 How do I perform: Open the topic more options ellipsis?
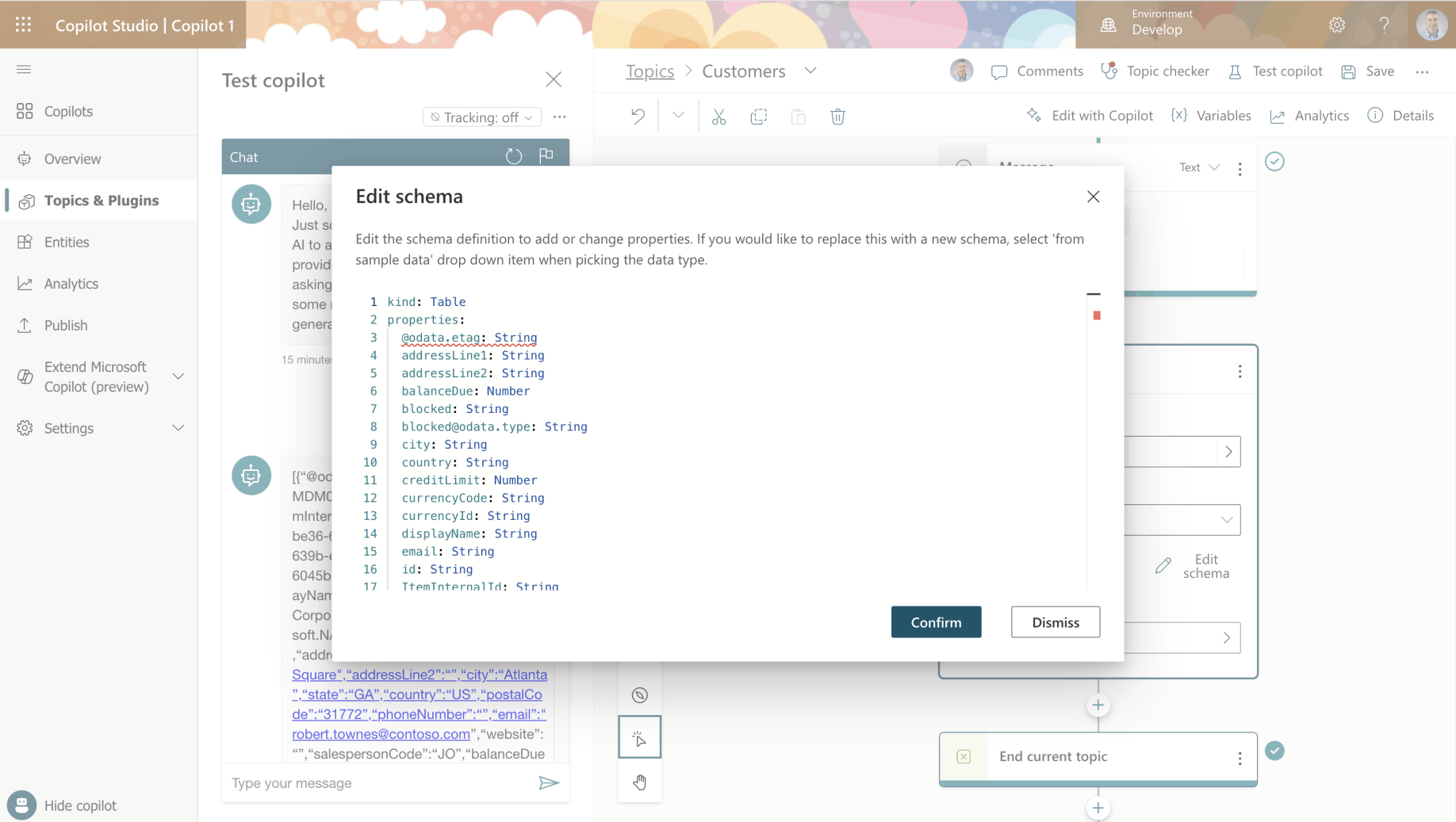click(1423, 71)
